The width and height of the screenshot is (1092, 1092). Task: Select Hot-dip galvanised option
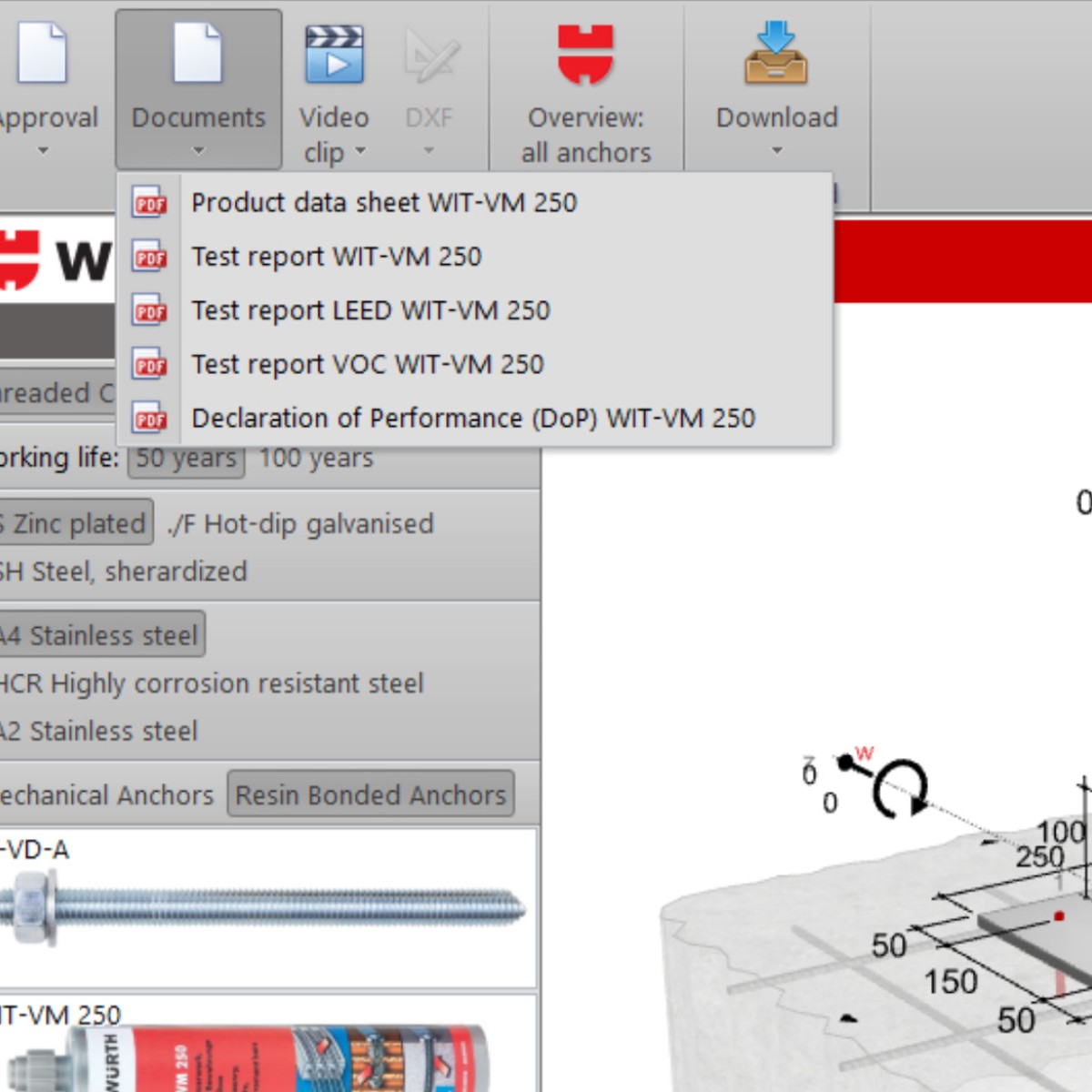click(300, 524)
